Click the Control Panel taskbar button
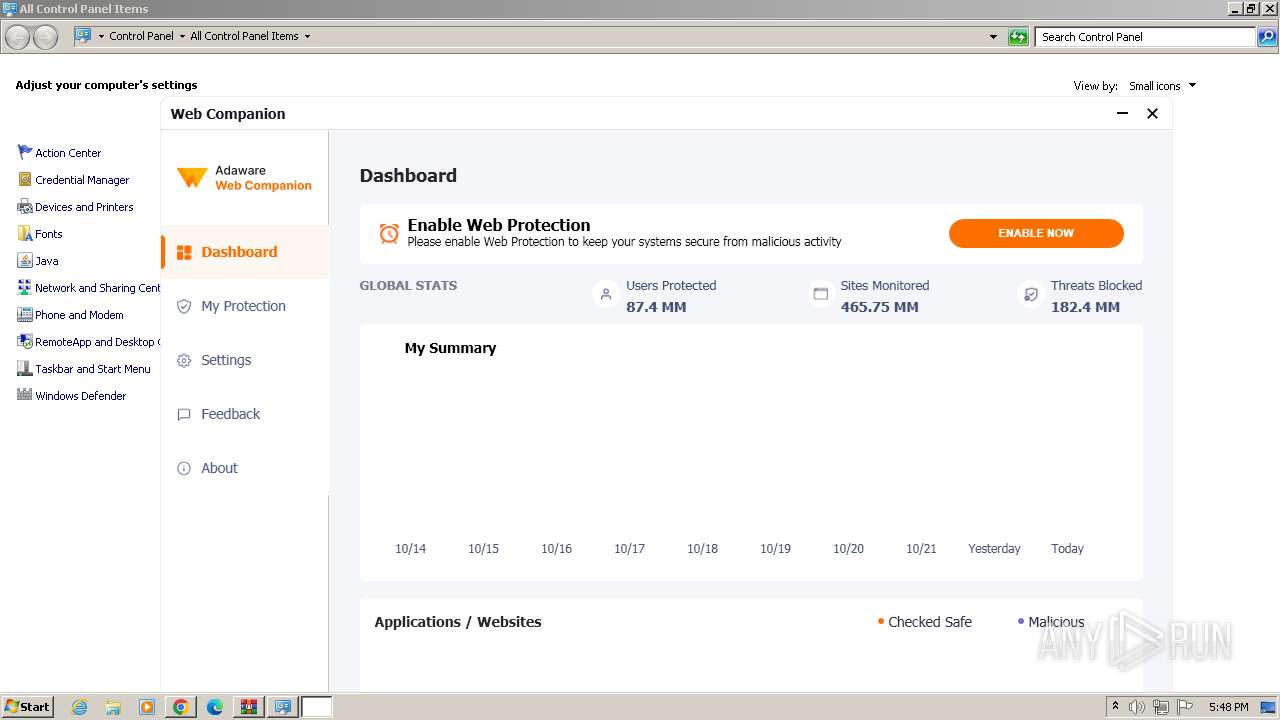This screenshot has width=1280, height=720. (x=283, y=707)
